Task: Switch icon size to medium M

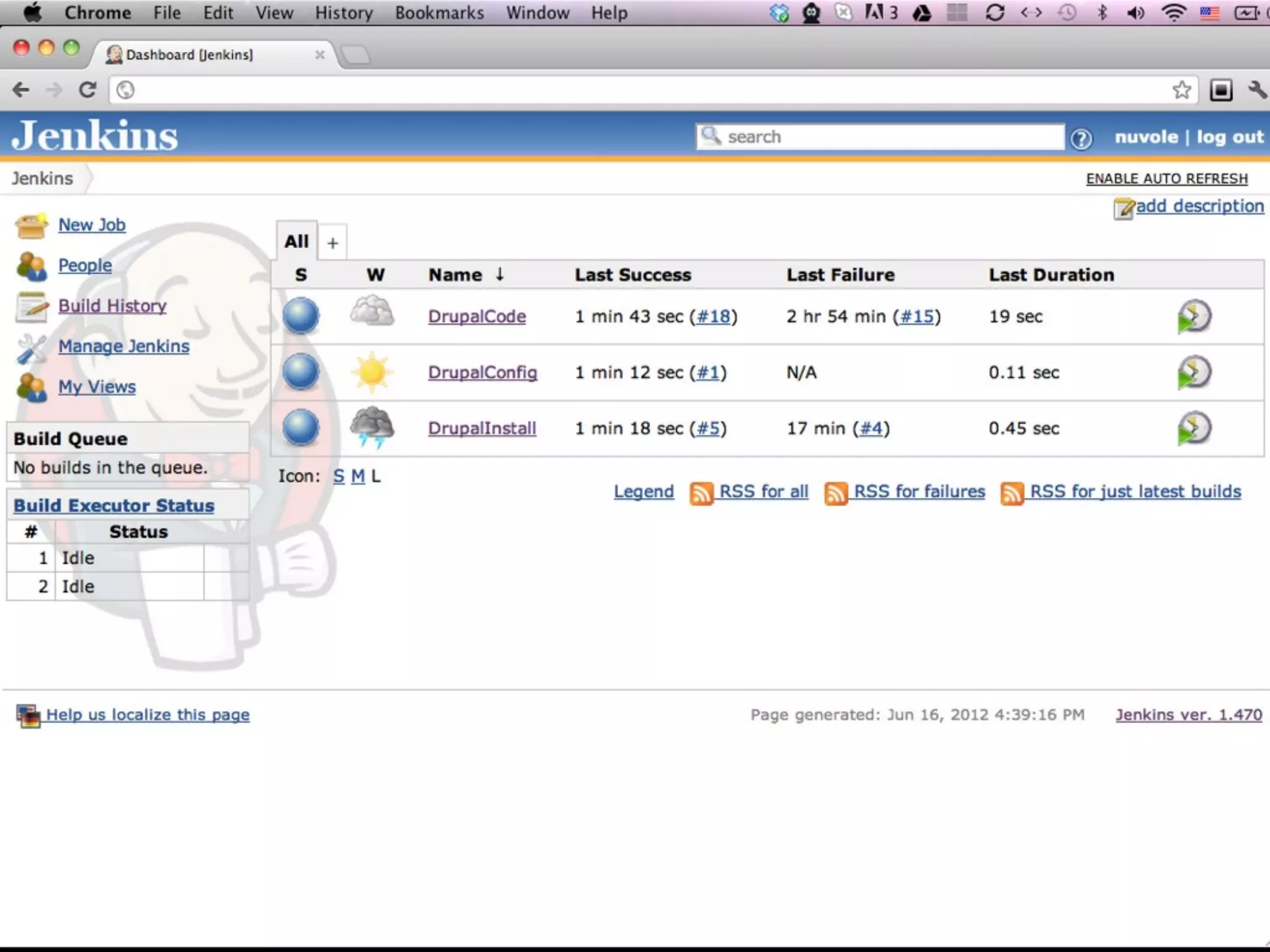Action: coord(358,476)
